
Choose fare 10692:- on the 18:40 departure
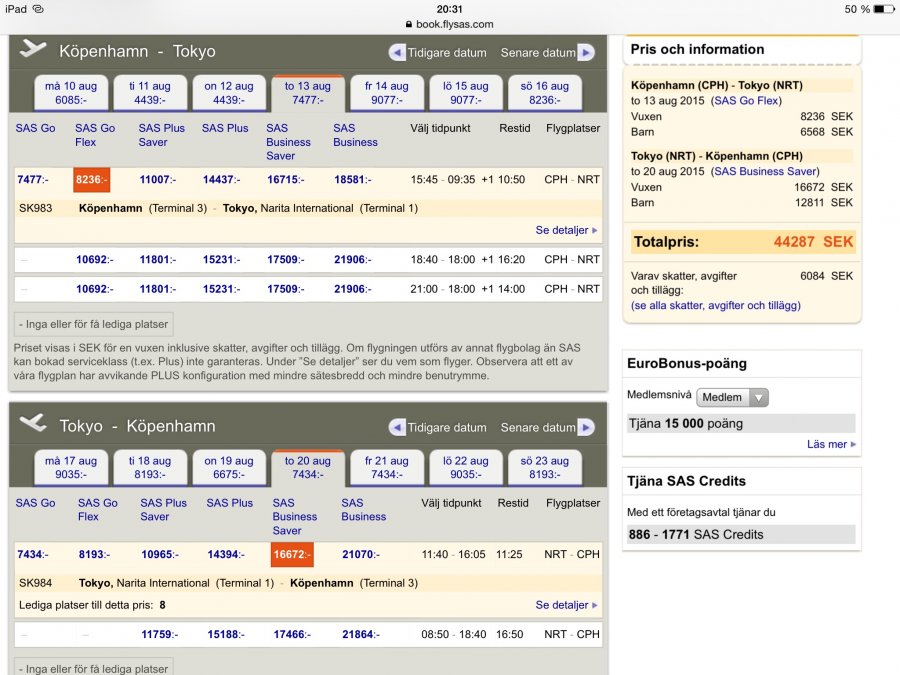(95, 259)
